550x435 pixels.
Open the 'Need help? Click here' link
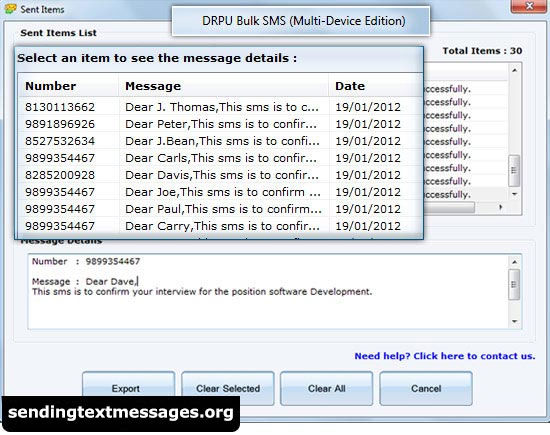click(445, 356)
